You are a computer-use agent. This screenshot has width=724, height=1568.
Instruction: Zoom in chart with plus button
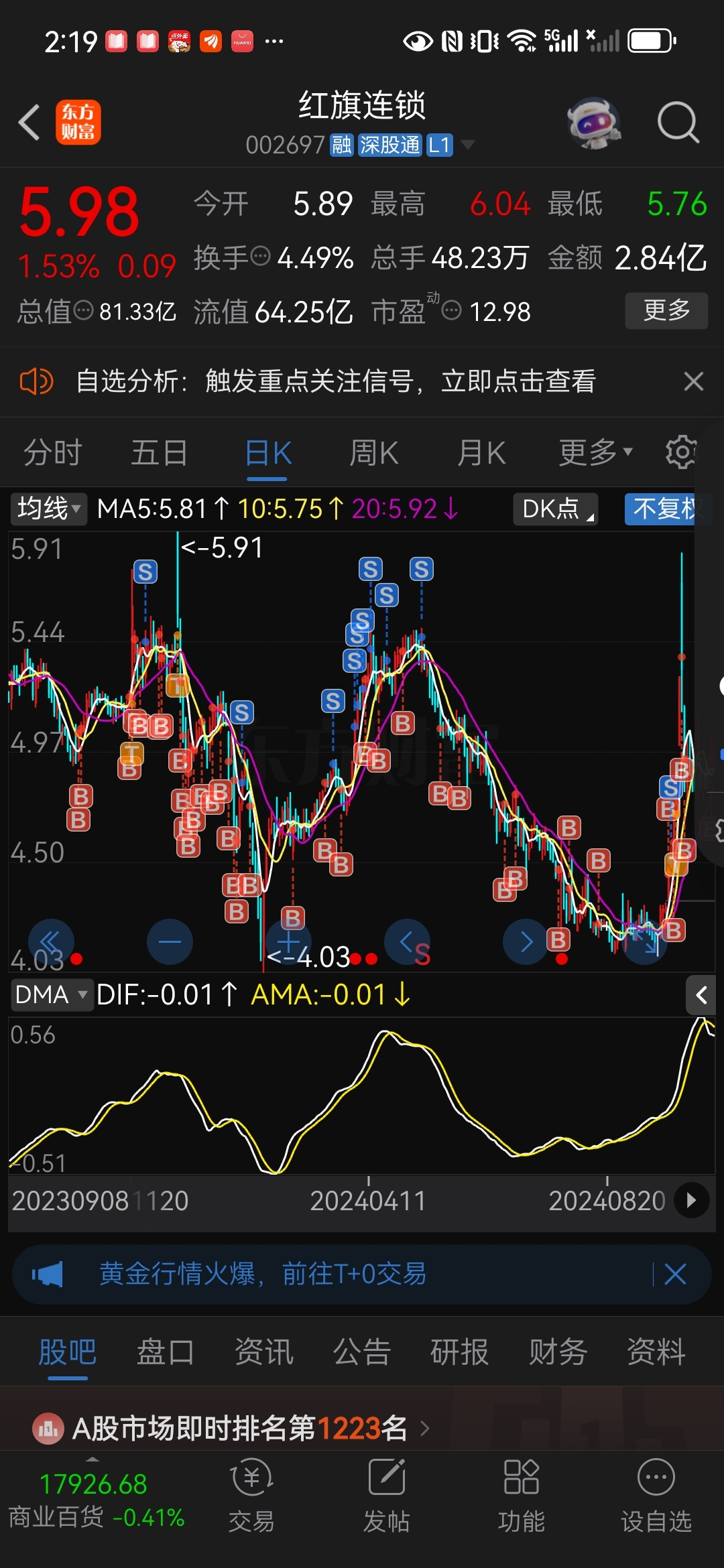coord(289,941)
